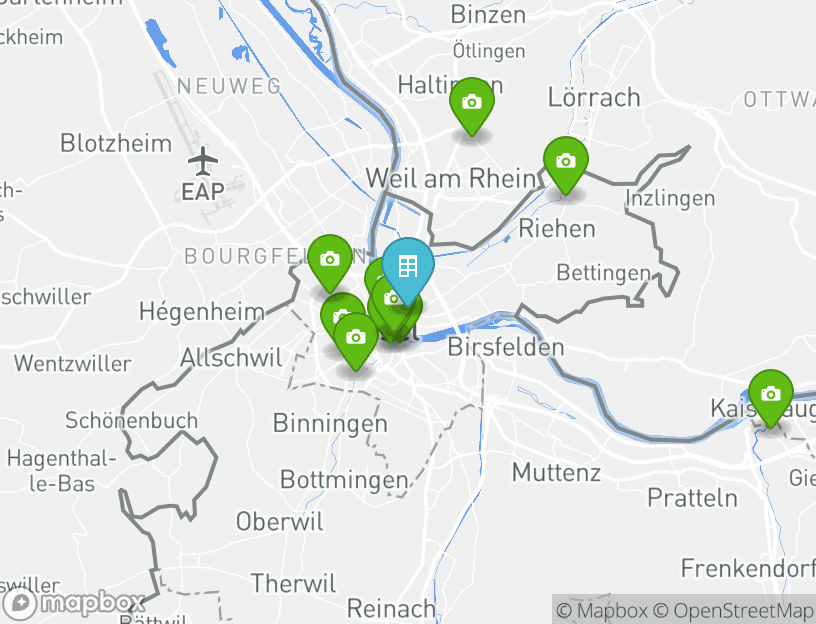Select the camera marker between Lörrach and Riehen

point(566,163)
